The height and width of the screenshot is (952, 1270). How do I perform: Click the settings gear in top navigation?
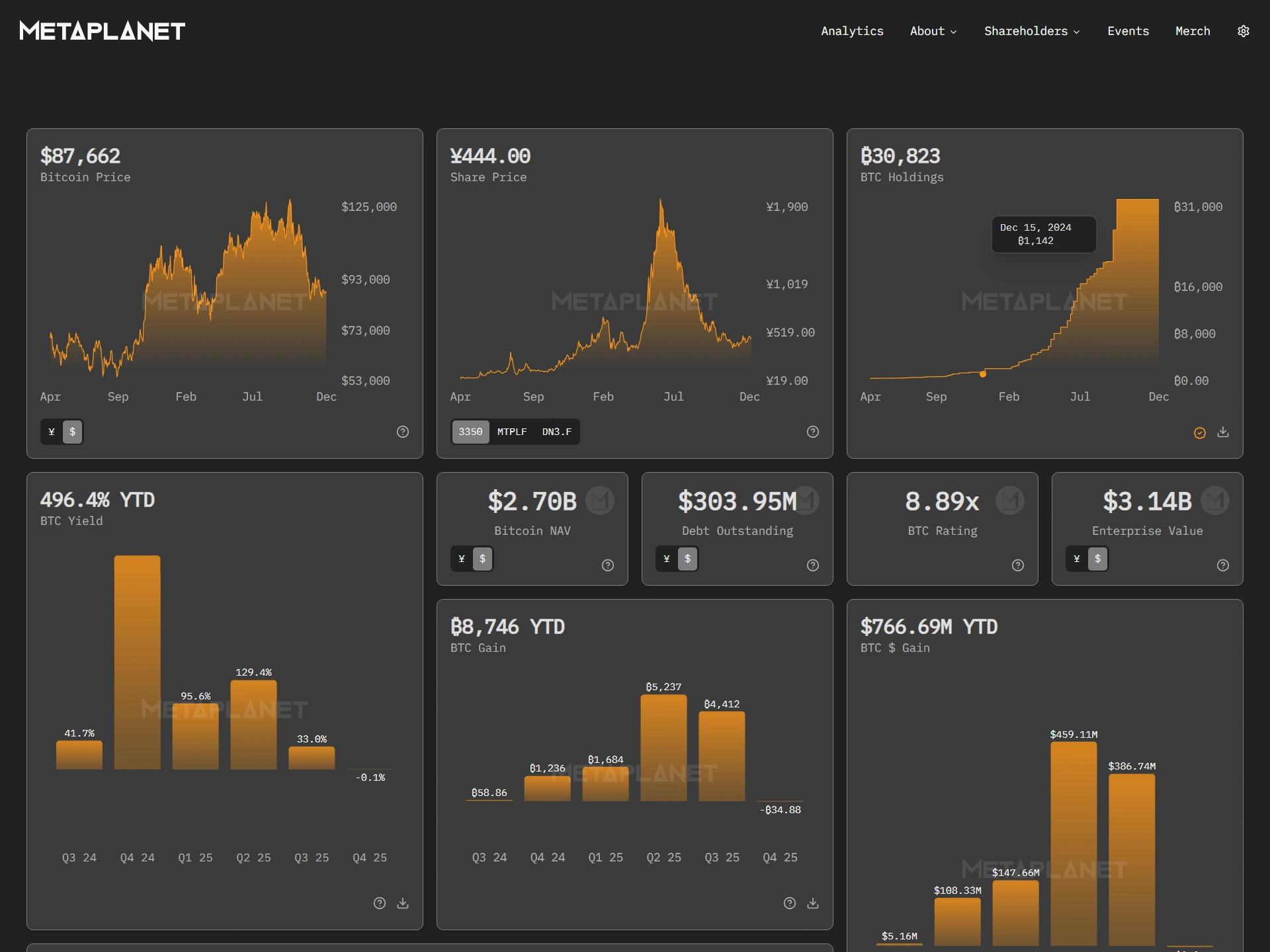tap(1243, 30)
